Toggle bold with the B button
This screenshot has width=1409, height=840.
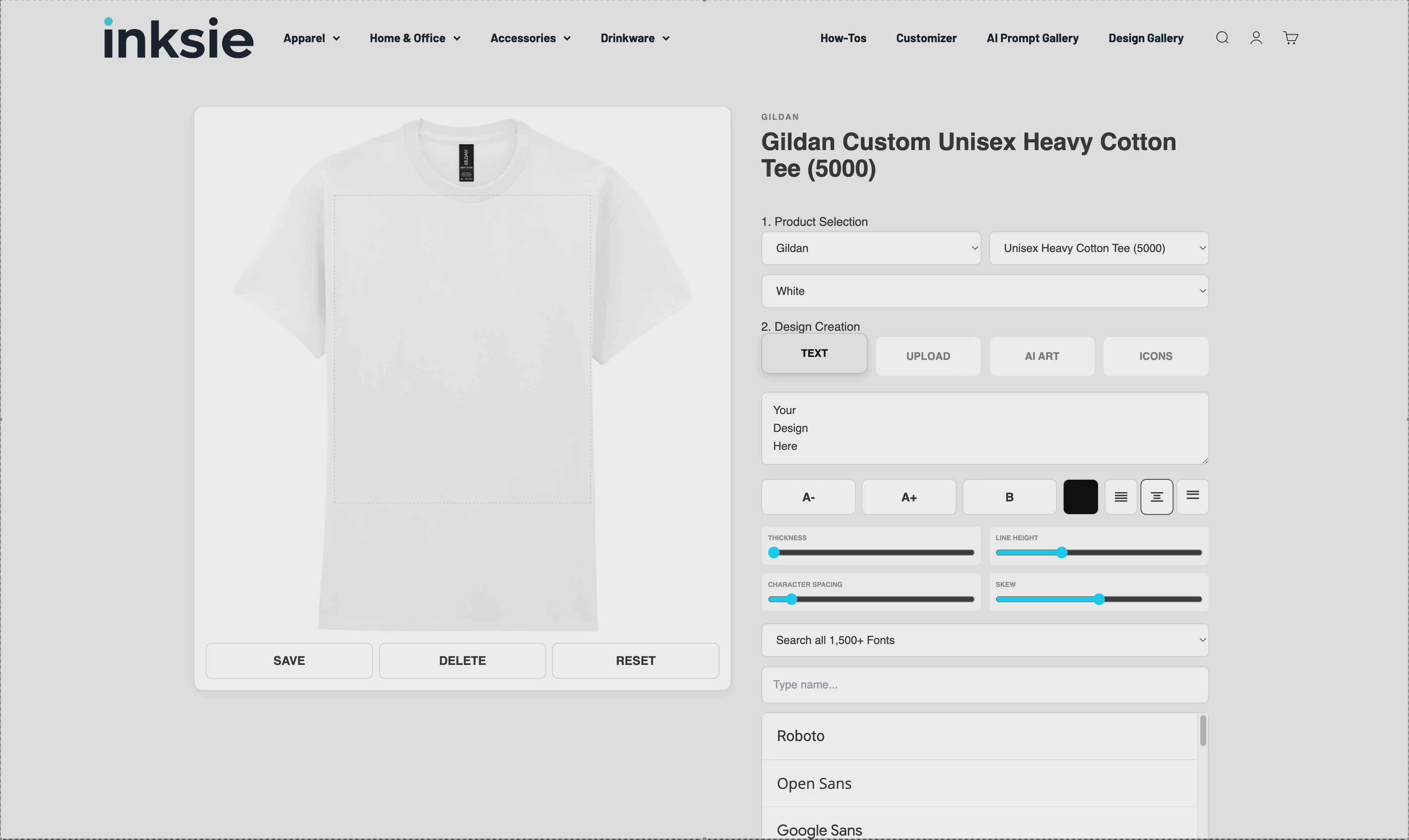[x=1009, y=497]
